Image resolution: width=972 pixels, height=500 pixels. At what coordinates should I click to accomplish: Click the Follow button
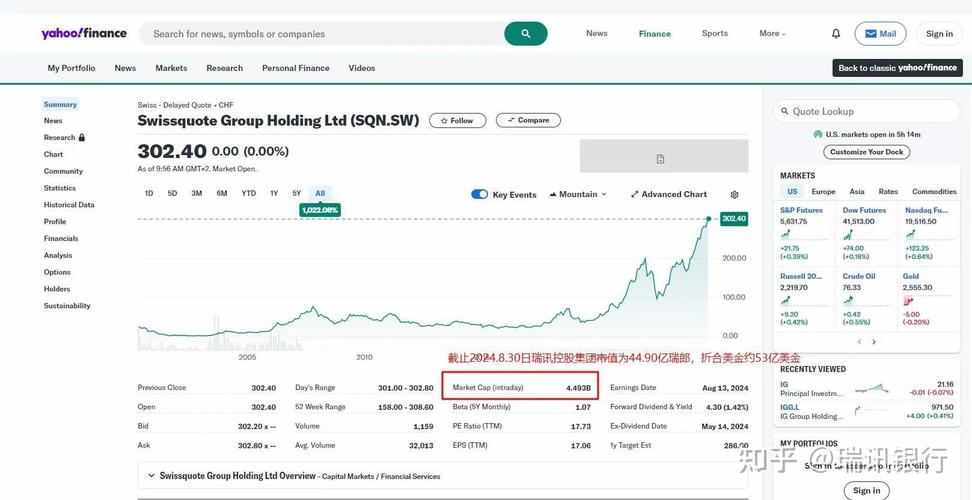coord(457,120)
